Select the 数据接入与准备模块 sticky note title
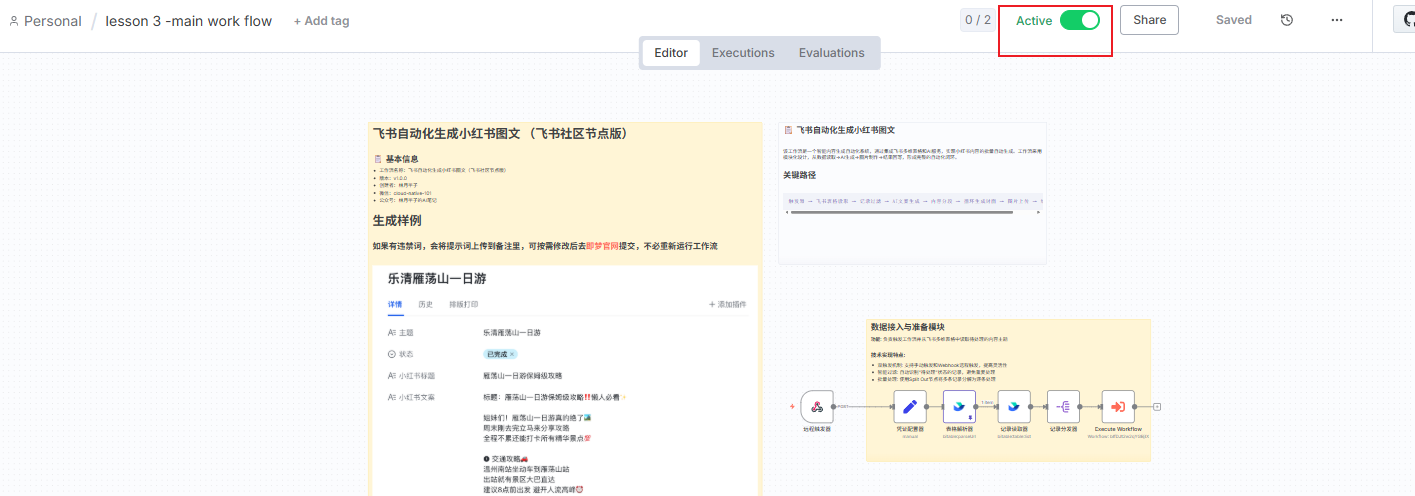The image size is (1415, 496). (905, 327)
